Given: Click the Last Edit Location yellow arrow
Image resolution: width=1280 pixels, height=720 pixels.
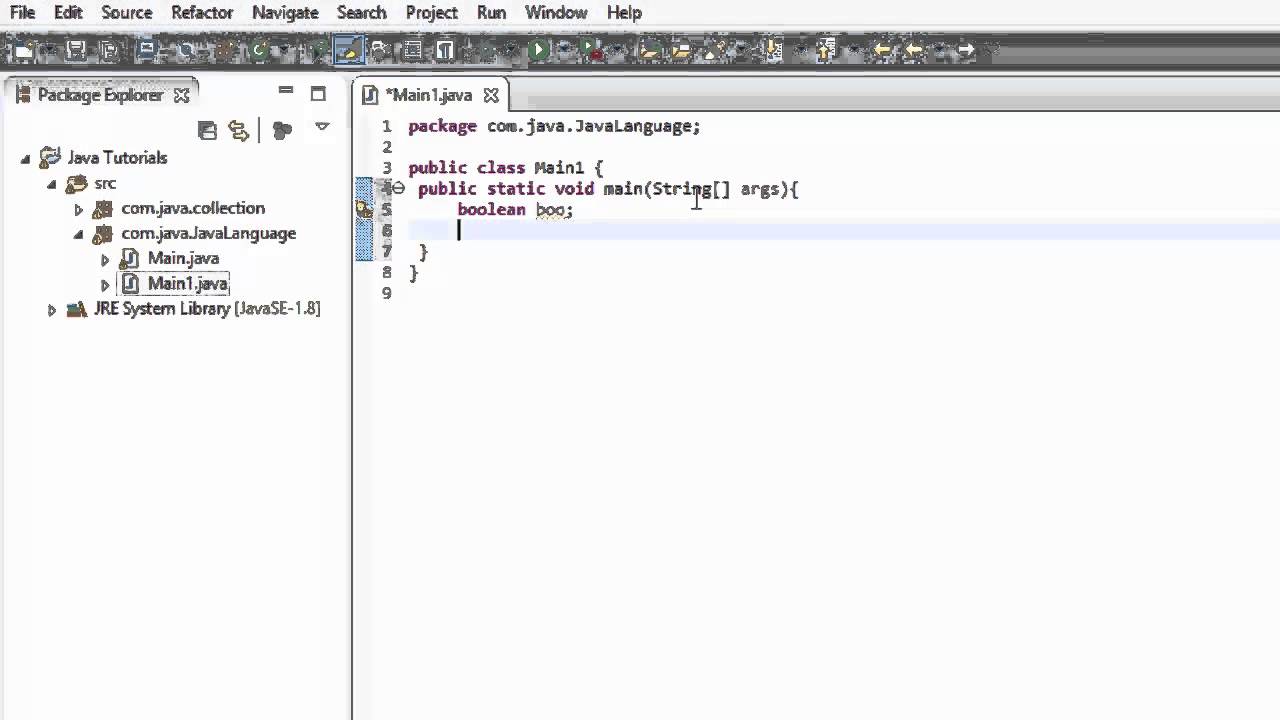Looking at the screenshot, I should pos(882,49).
